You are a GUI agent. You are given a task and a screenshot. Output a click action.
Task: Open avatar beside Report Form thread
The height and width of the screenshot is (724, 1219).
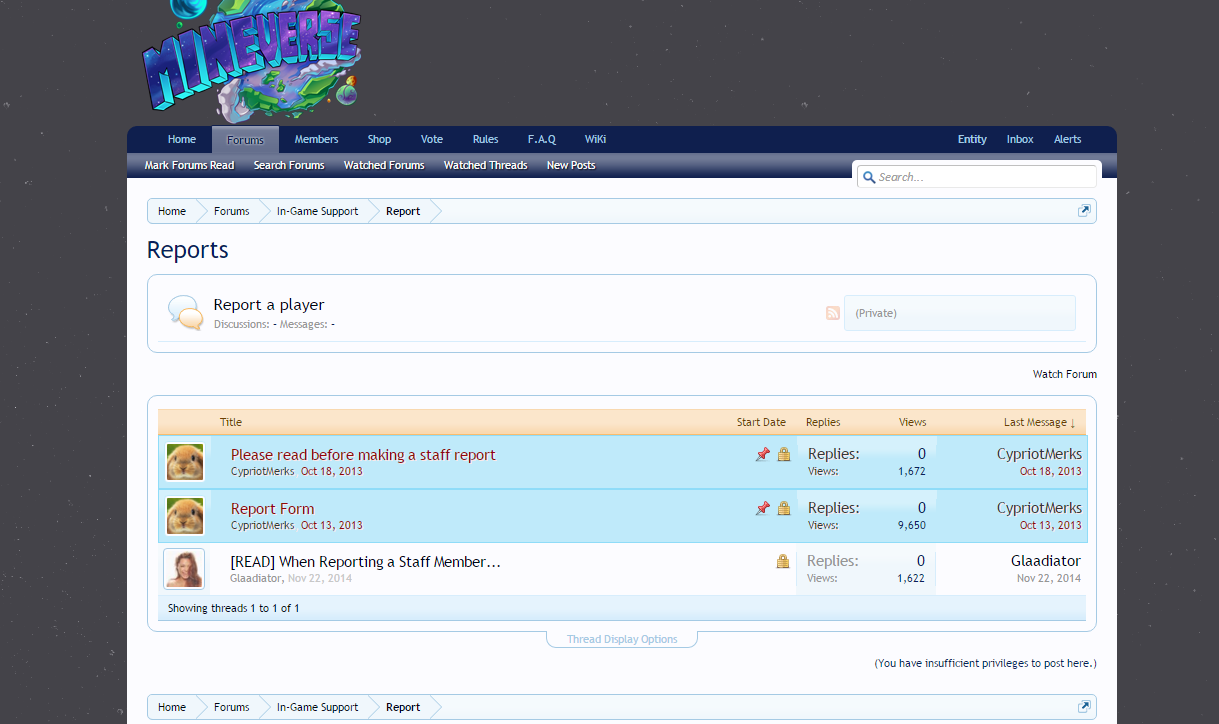click(185, 516)
